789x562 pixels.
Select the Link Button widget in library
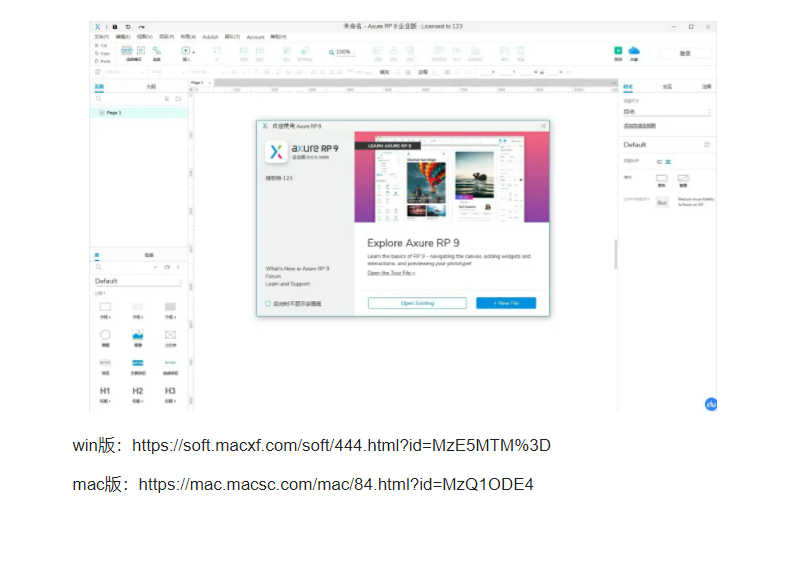click(x=171, y=366)
